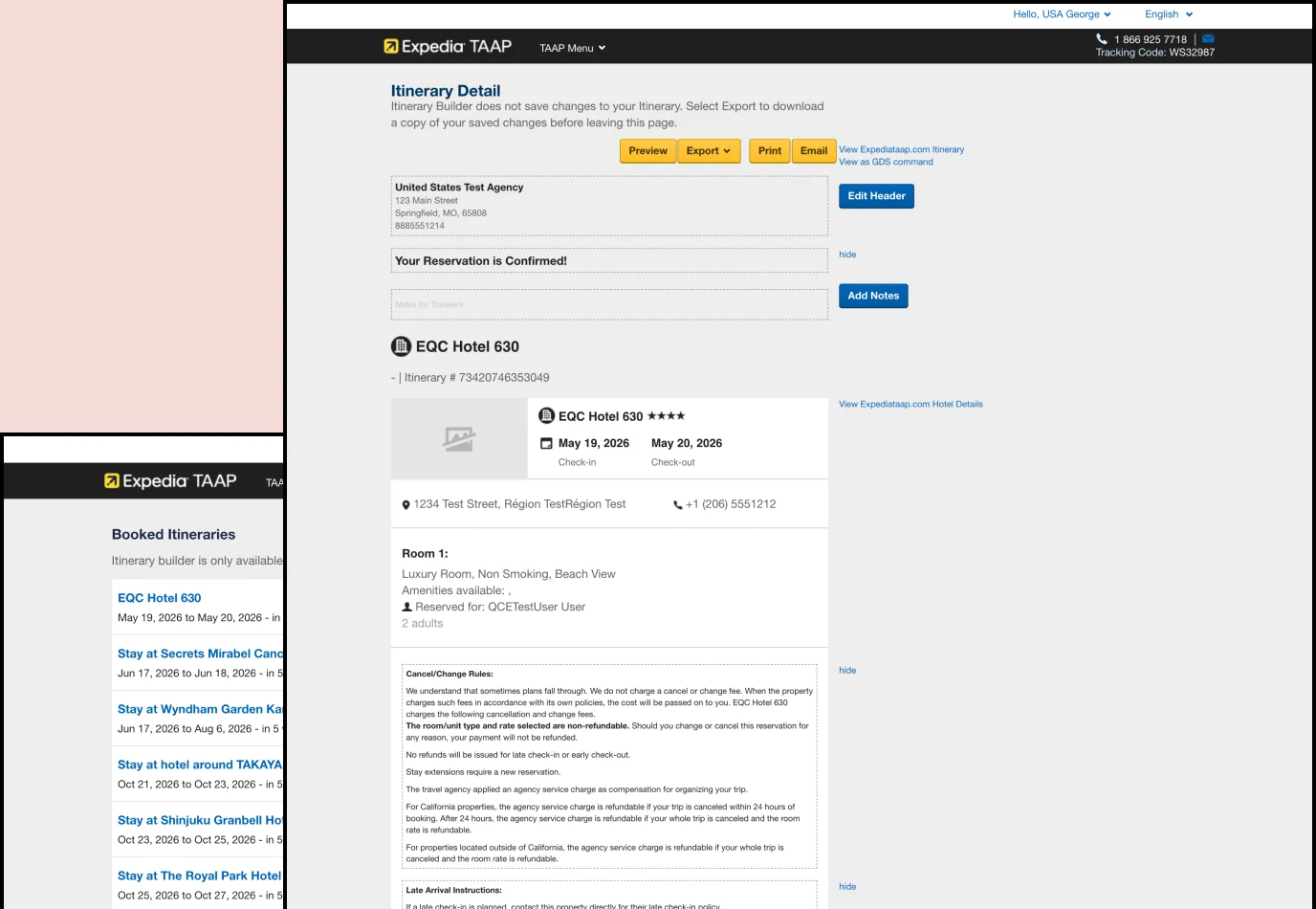
Task: Click the 1234 Test Street address text
Action: (519, 504)
